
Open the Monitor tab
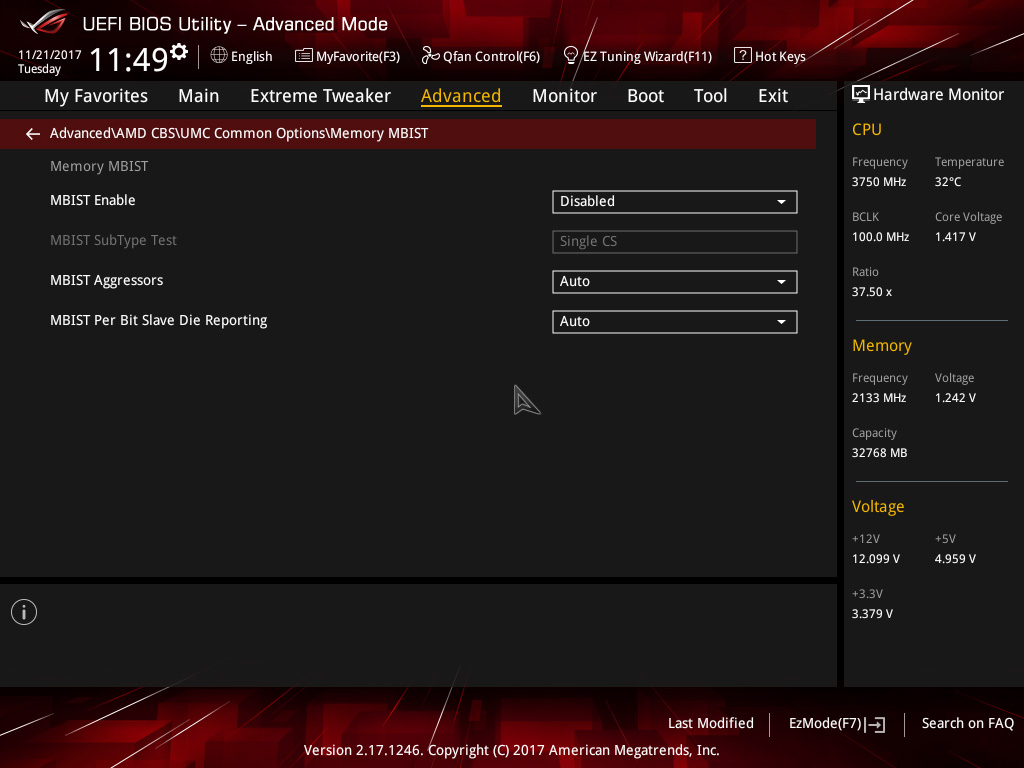pyautogui.click(x=564, y=96)
